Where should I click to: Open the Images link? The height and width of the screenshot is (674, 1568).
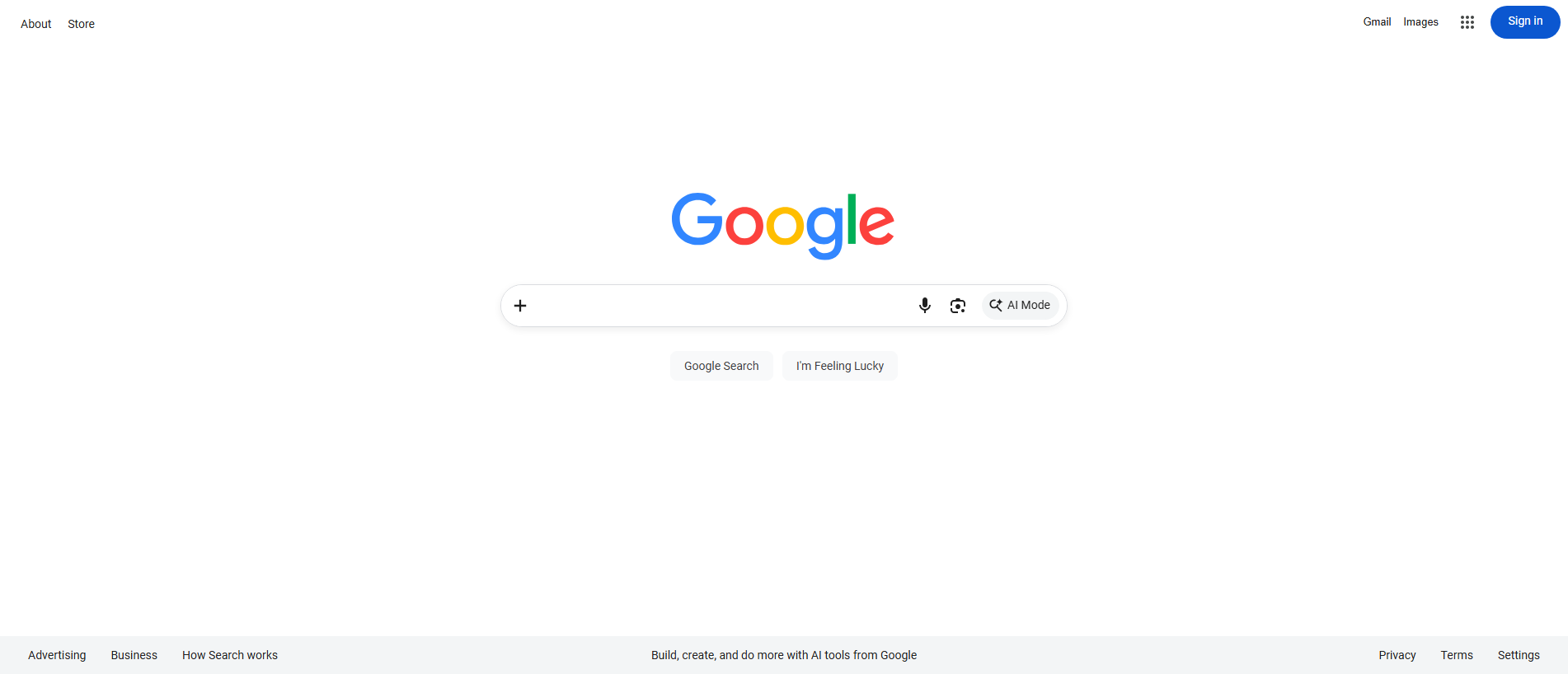[x=1420, y=22]
